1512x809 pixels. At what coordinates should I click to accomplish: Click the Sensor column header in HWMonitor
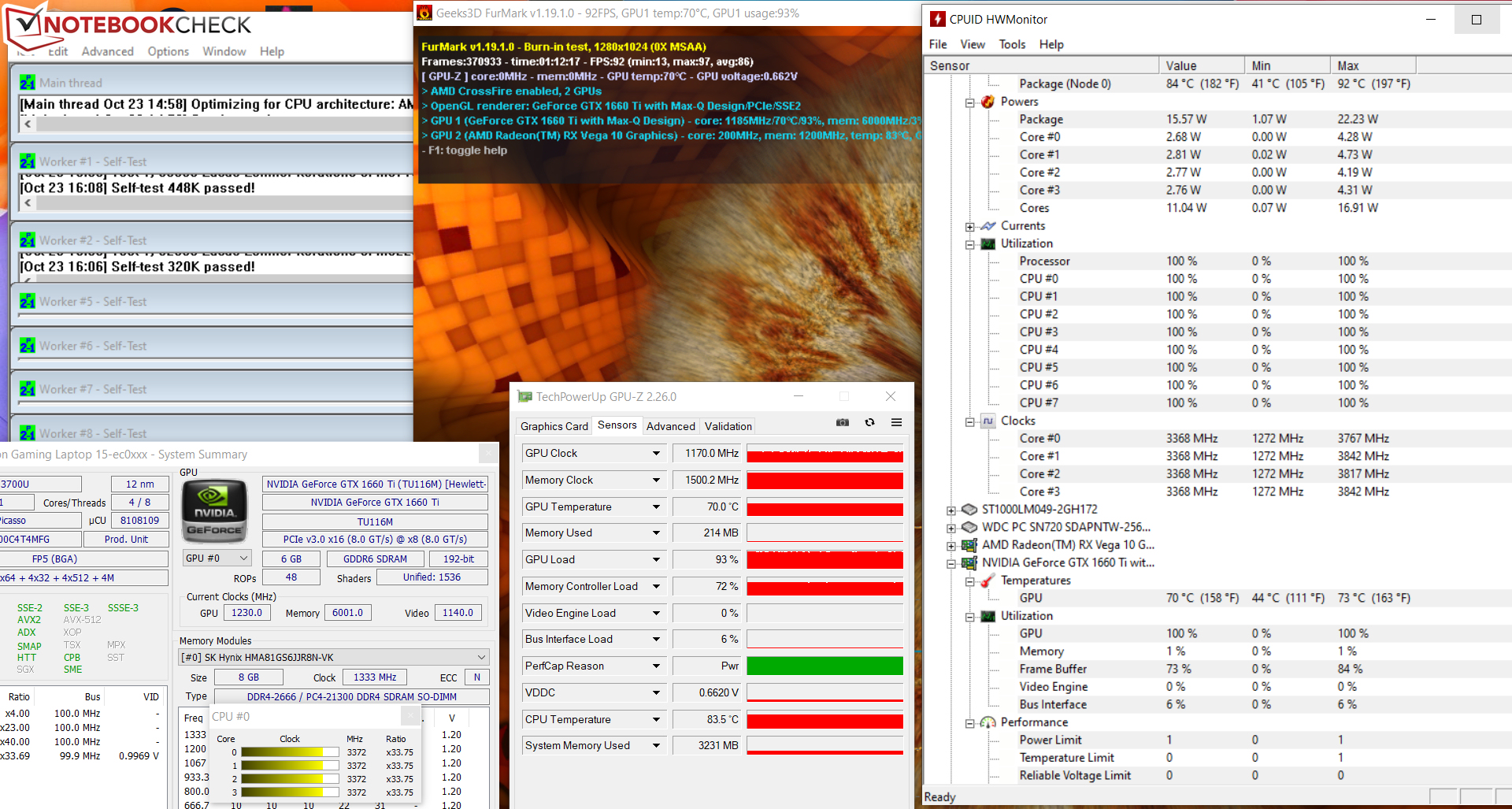[1042, 65]
